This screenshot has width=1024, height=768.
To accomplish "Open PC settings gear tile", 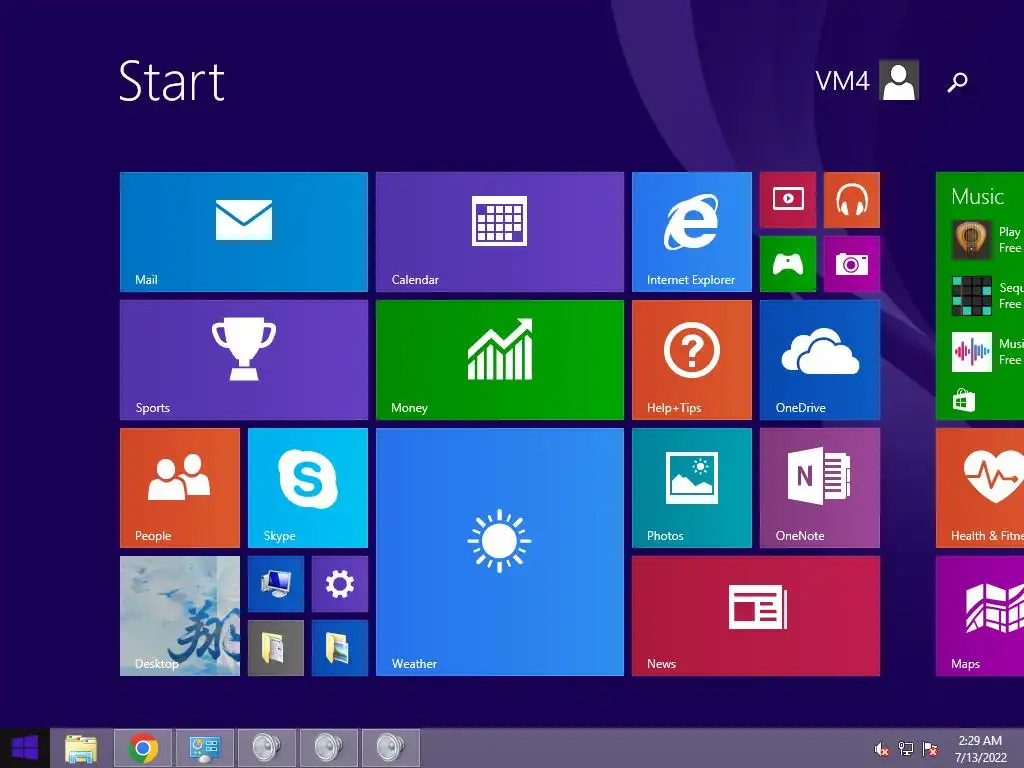I will (x=340, y=584).
